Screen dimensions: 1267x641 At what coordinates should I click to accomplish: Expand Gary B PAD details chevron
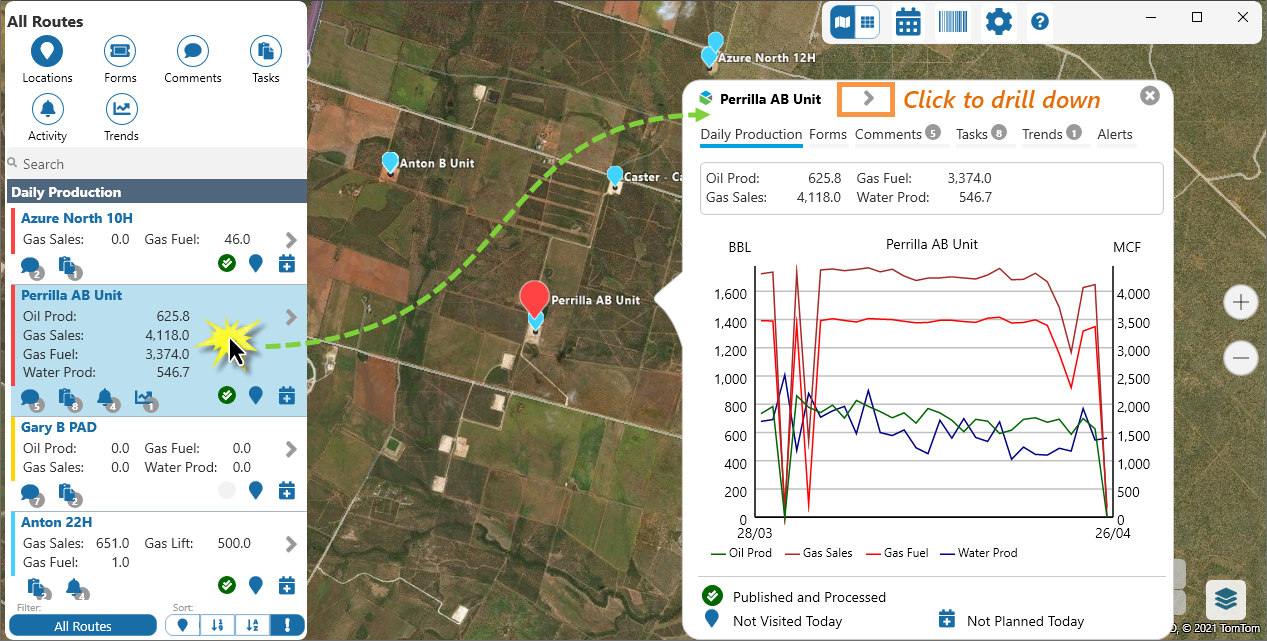pos(291,449)
